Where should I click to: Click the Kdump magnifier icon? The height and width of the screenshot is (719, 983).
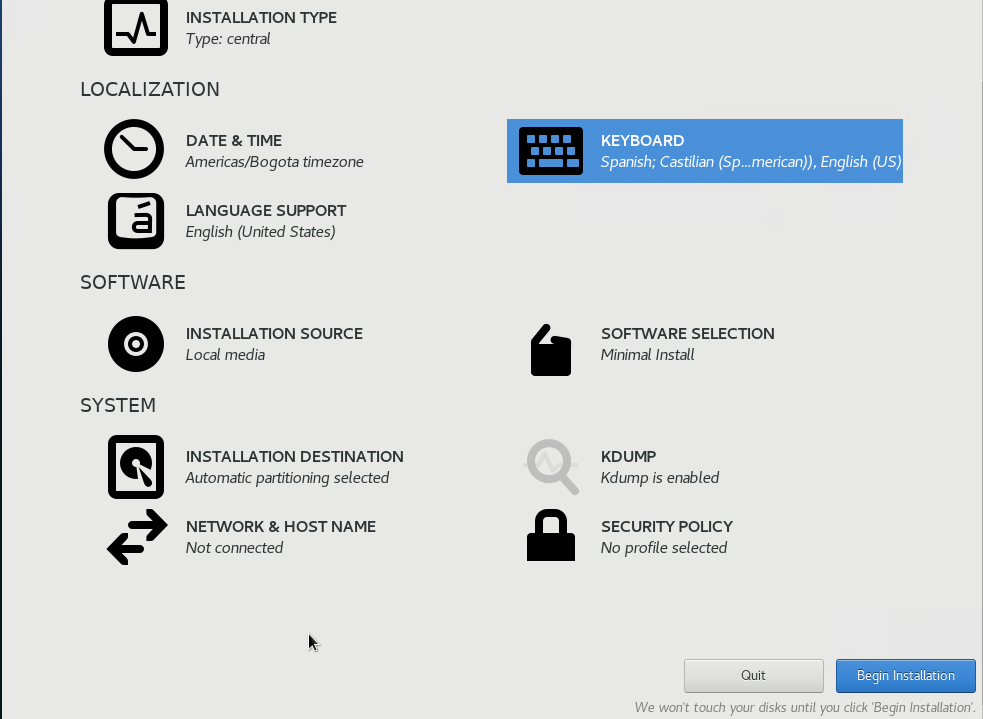pyautogui.click(x=551, y=467)
